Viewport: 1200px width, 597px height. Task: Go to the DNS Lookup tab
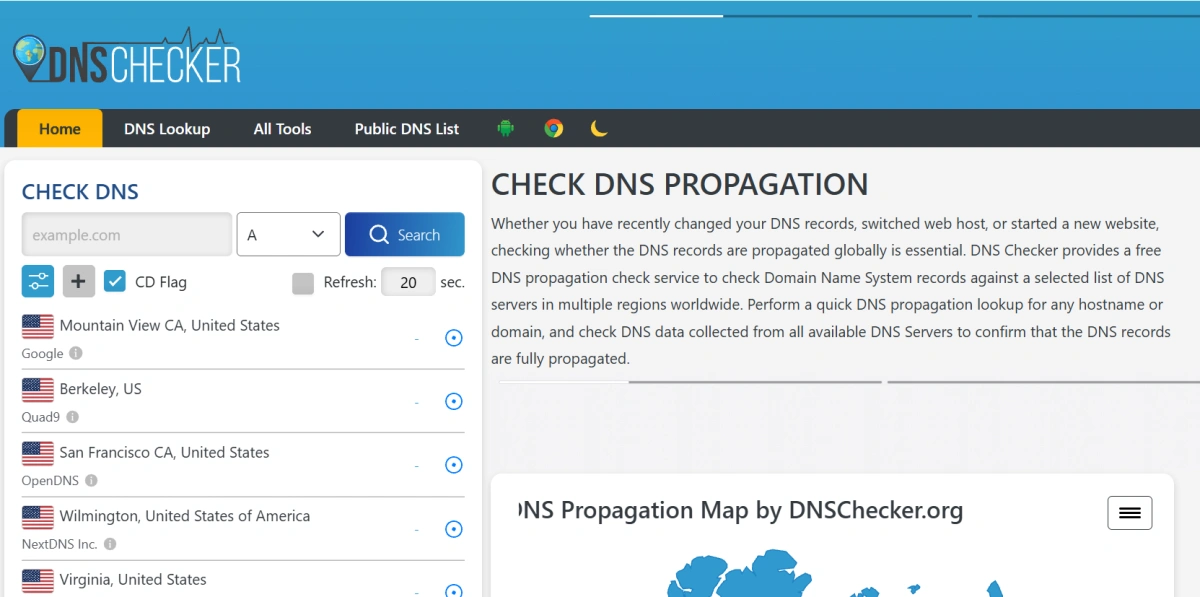coord(167,129)
